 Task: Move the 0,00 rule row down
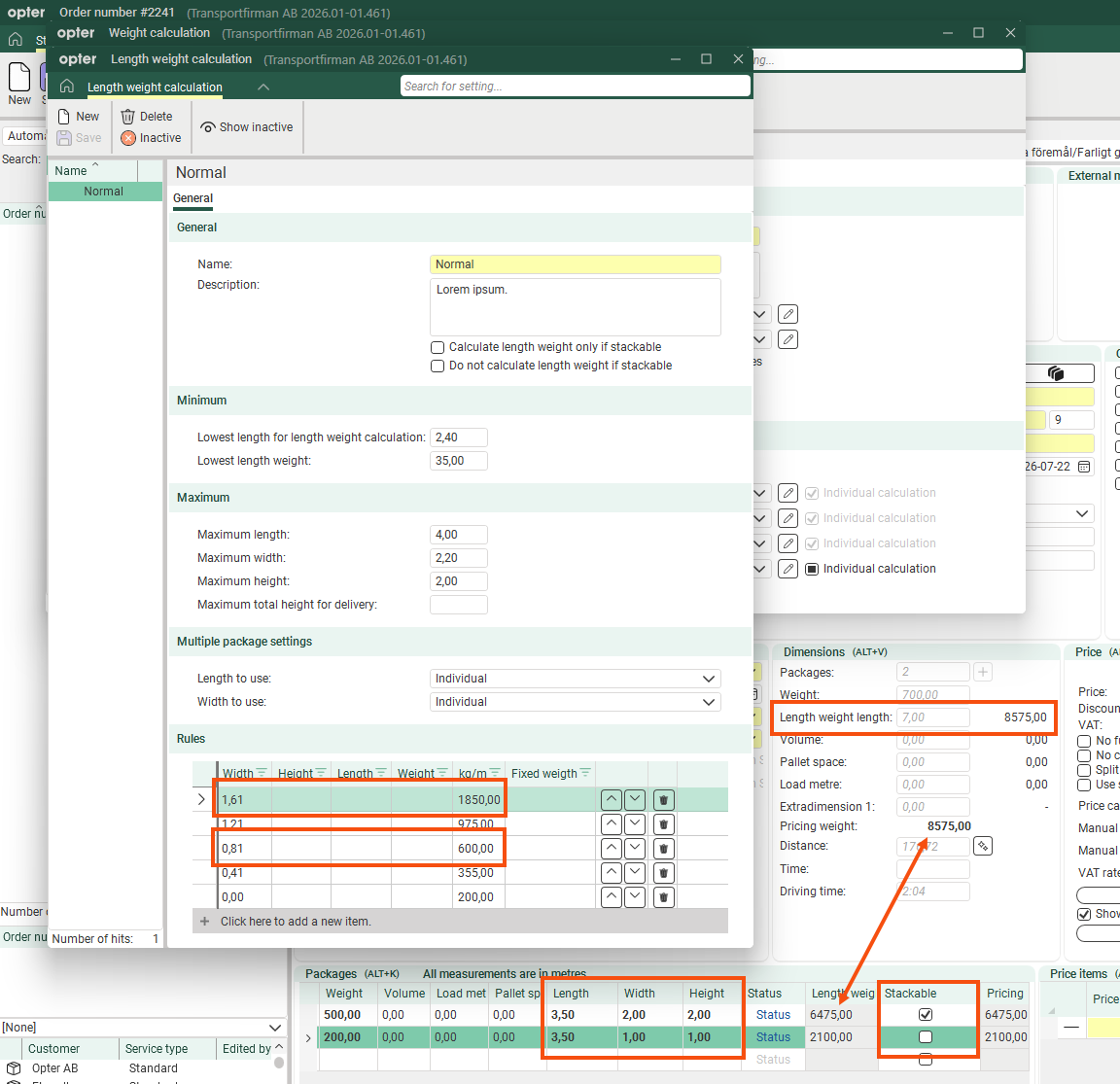635,897
